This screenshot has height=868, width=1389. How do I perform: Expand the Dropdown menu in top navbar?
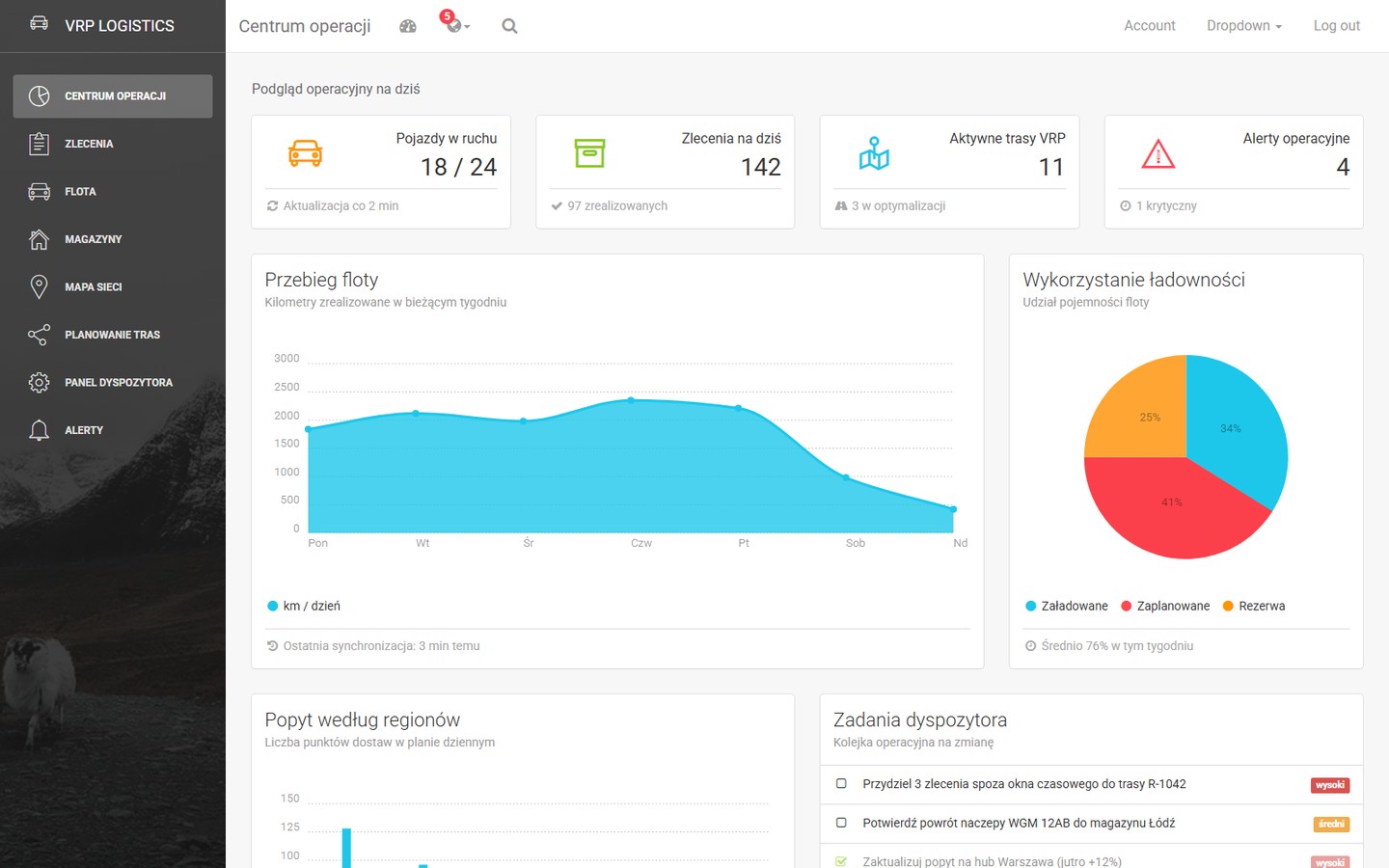click(1244, 26)
